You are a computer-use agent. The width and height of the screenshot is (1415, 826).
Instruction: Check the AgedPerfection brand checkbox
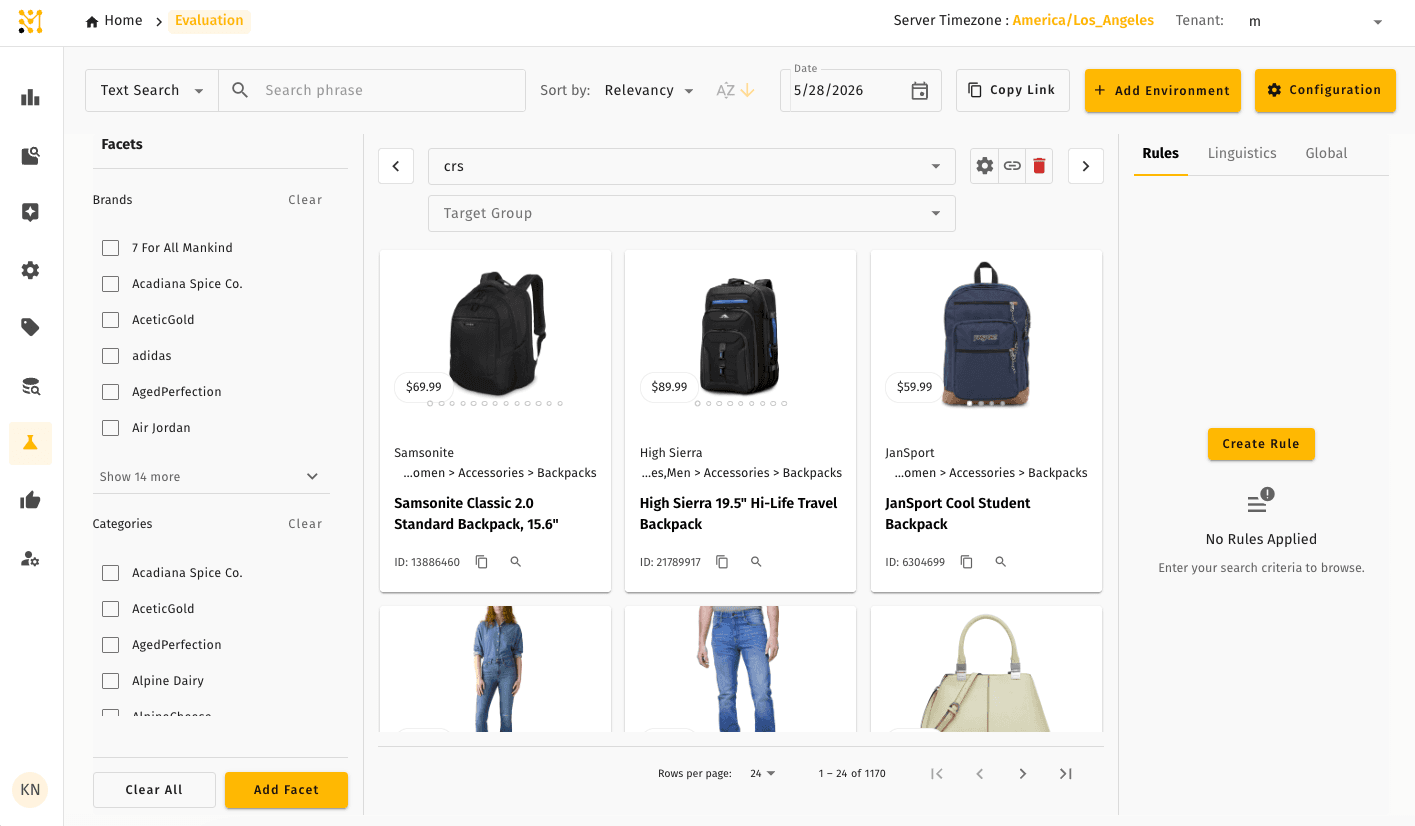[x=111, y=392]
